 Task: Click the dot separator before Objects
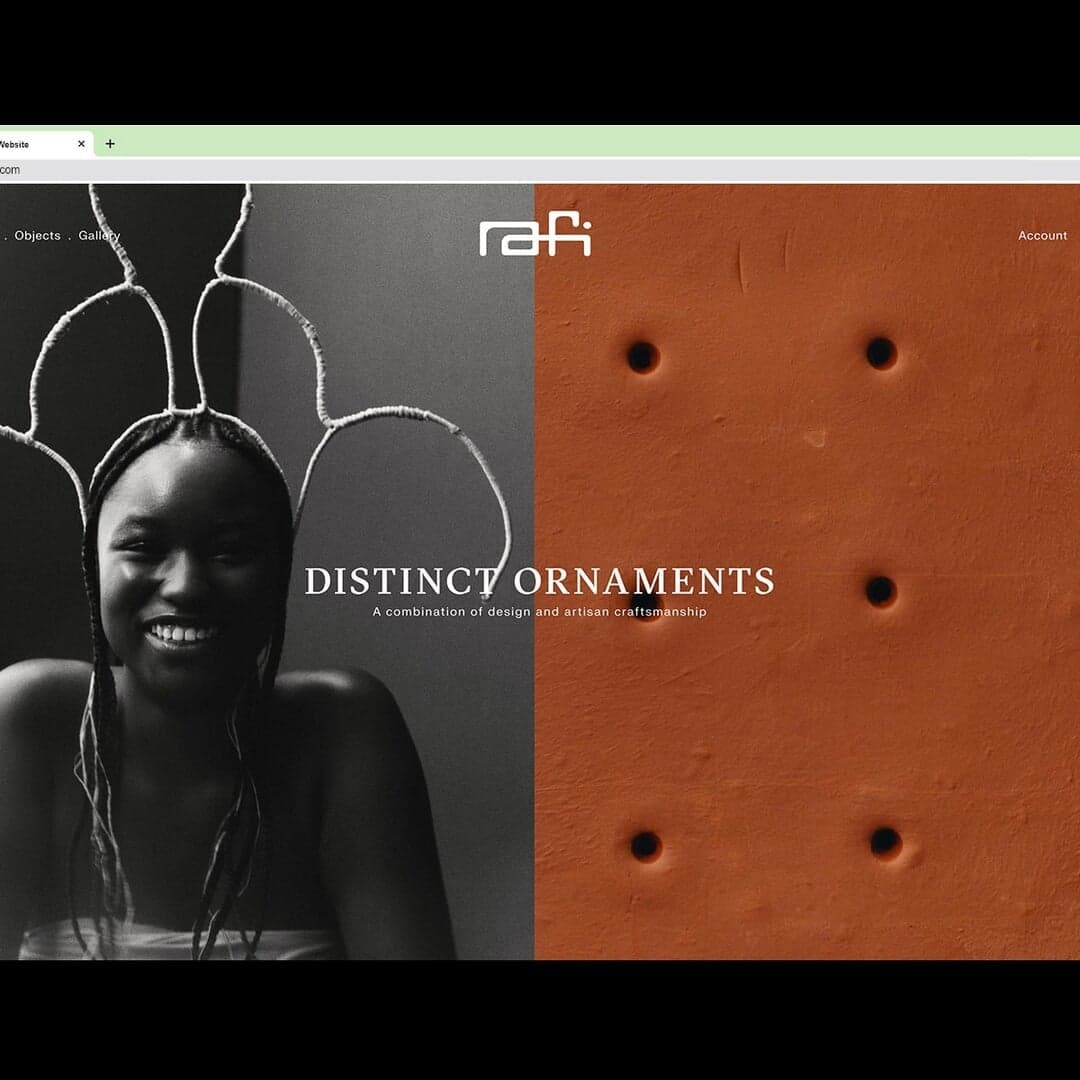7,239
